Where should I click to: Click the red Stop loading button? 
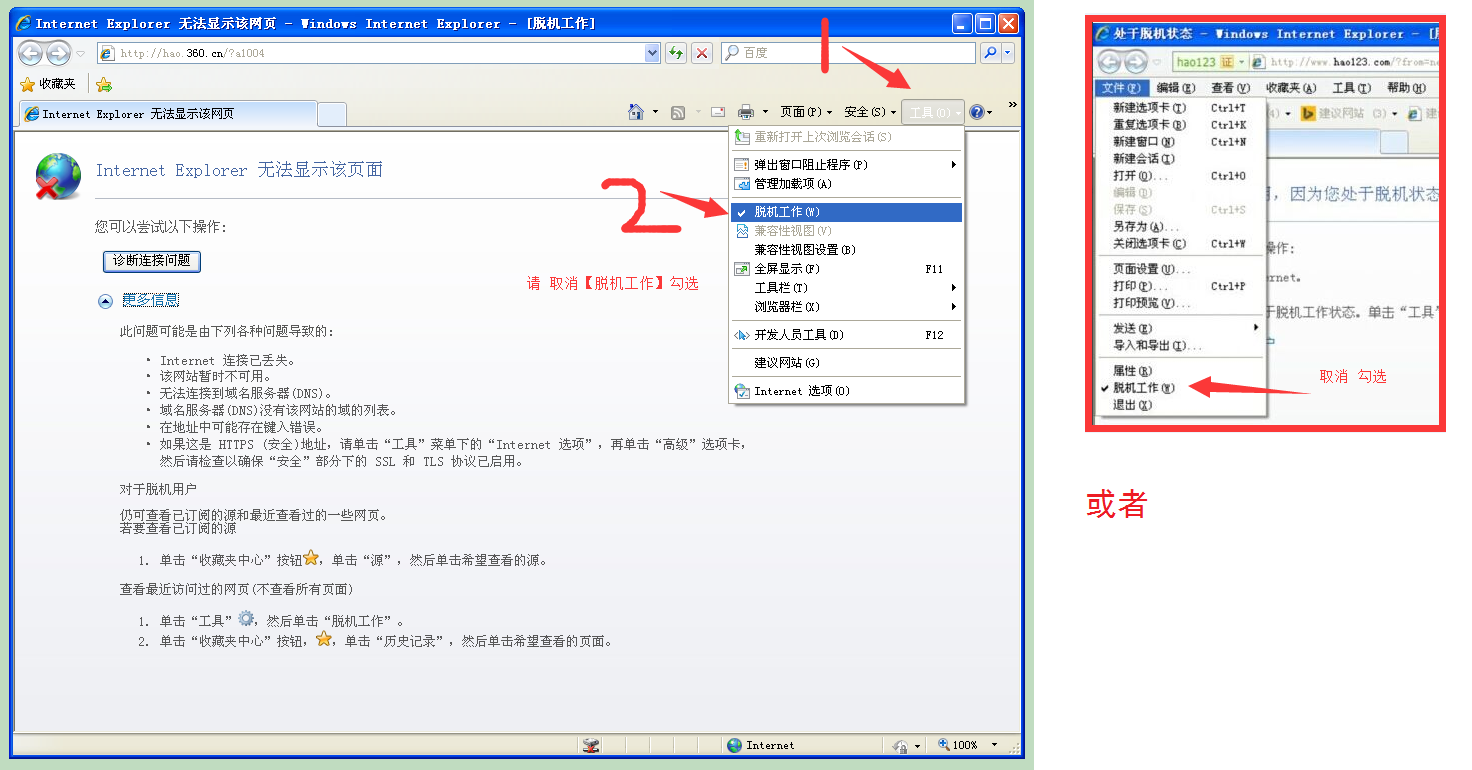click(x=702, y=53)
